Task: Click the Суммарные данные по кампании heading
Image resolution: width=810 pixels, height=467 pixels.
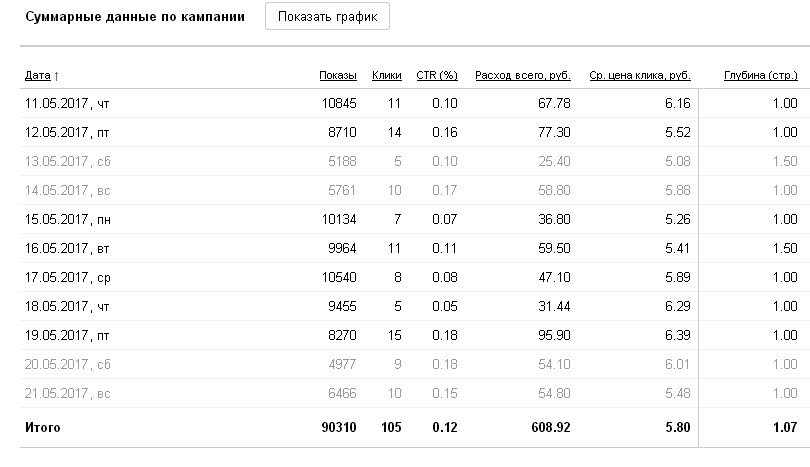Action: click(135, 17)
